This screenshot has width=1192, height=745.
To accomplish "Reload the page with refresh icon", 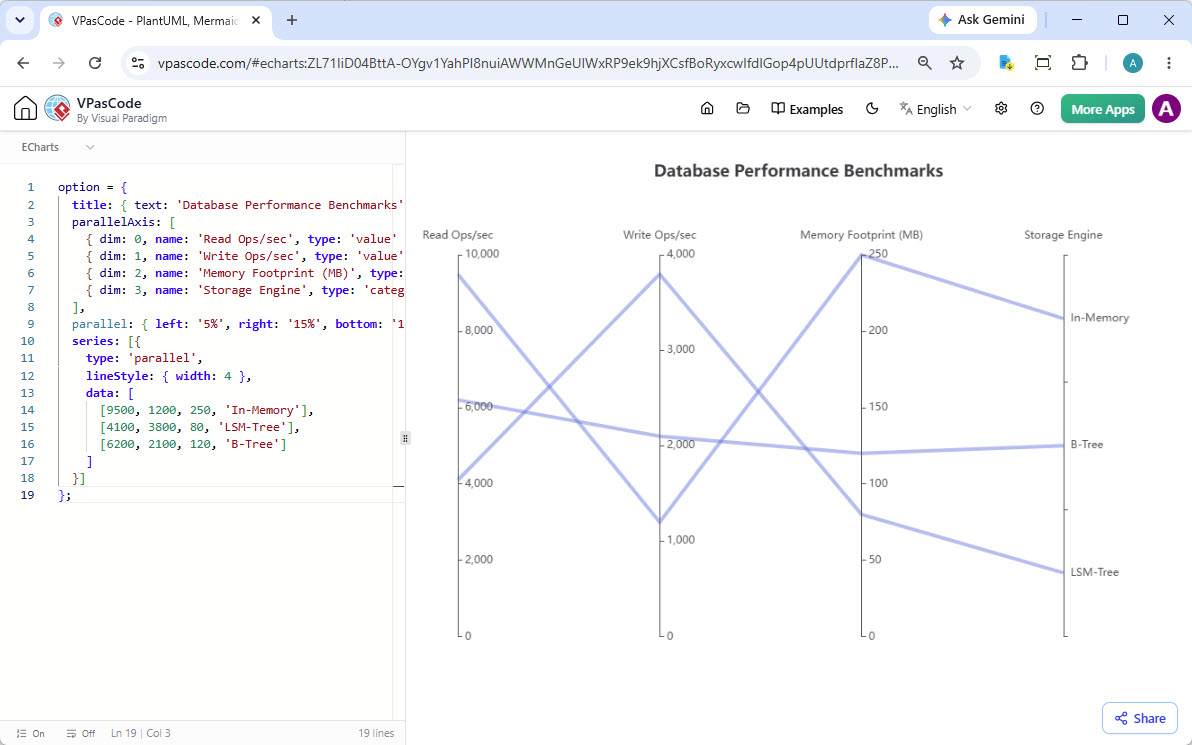I will [x=95, y=63].
